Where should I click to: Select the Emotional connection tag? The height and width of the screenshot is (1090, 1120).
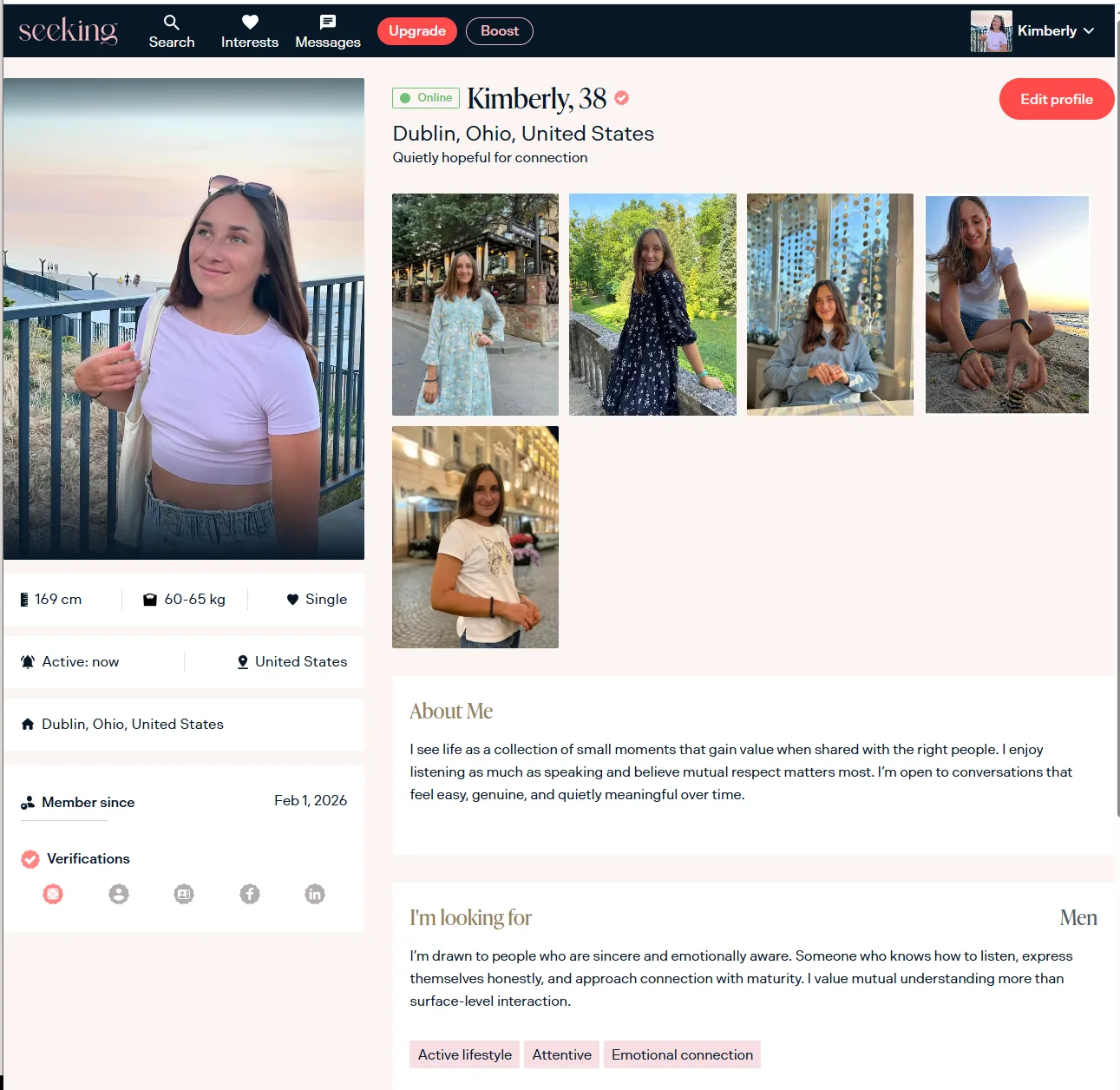[682, 1054]
